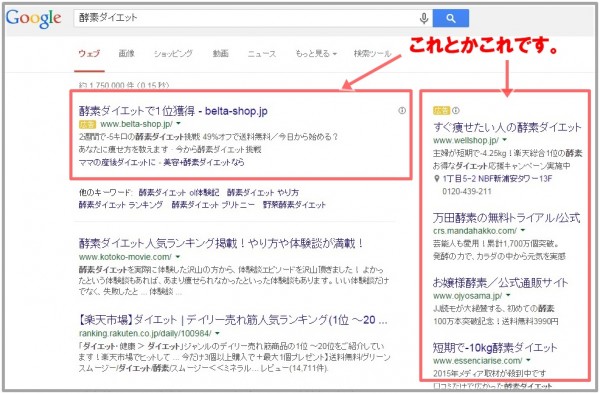Click description 100万本突破記念！送料無料3990円
Viewport: 600px width, 394px height.
click(x=496, y=321)
